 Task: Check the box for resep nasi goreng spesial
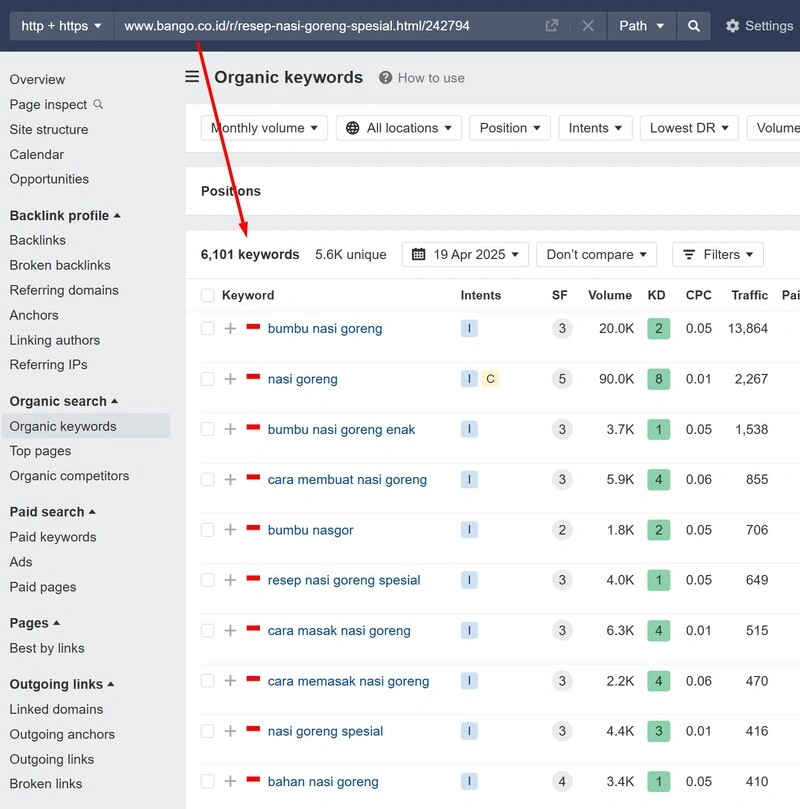207,580
